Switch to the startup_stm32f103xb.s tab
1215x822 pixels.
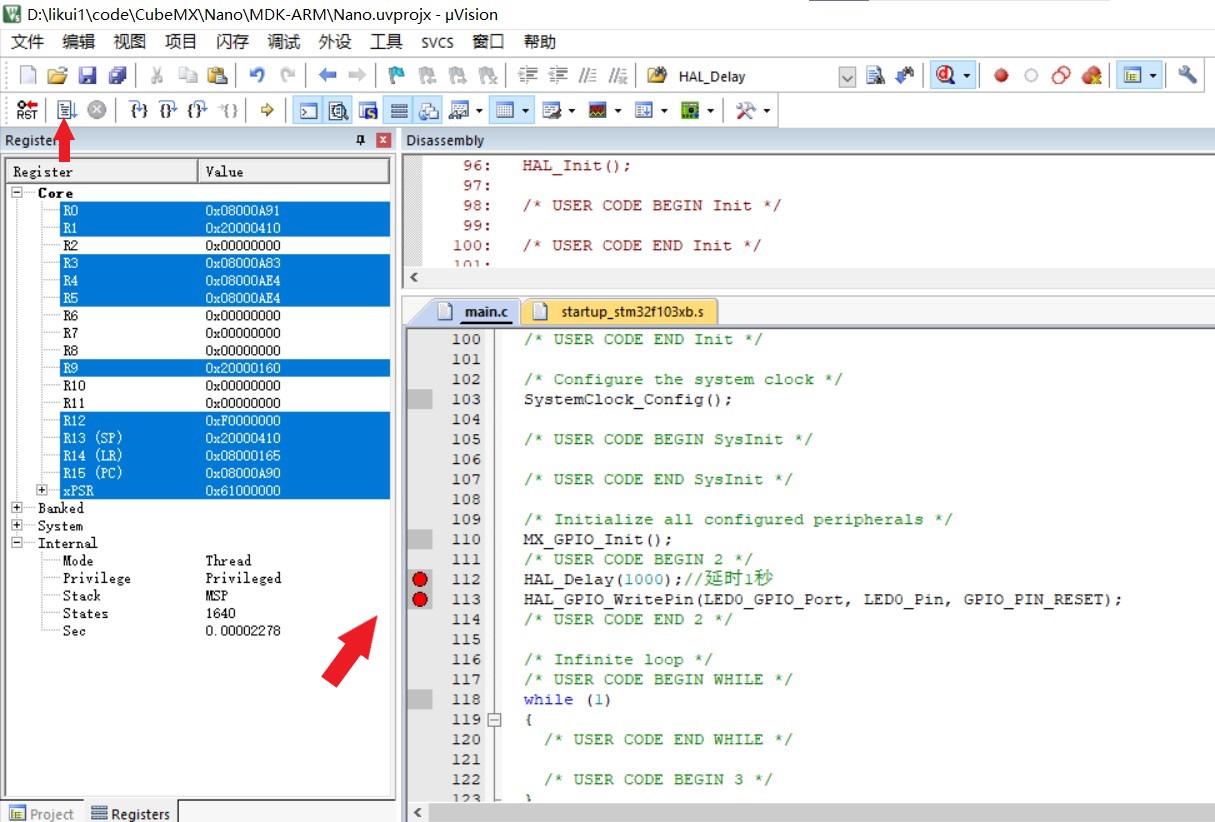coord(619,312)
